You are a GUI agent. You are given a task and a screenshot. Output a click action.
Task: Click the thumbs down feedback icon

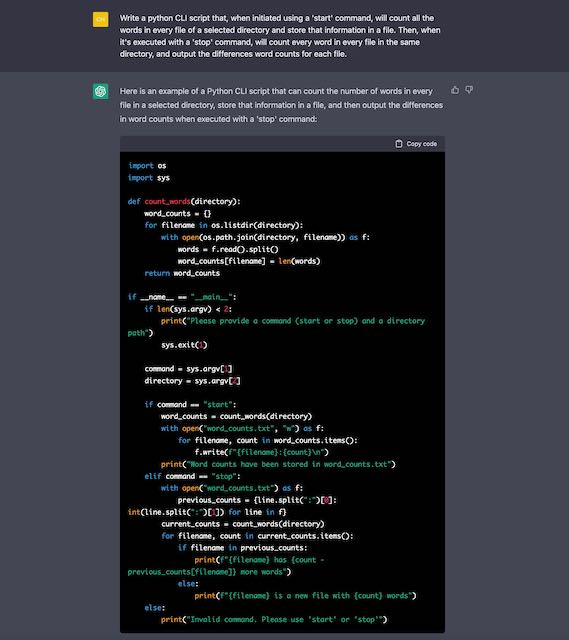coord(469,90)
